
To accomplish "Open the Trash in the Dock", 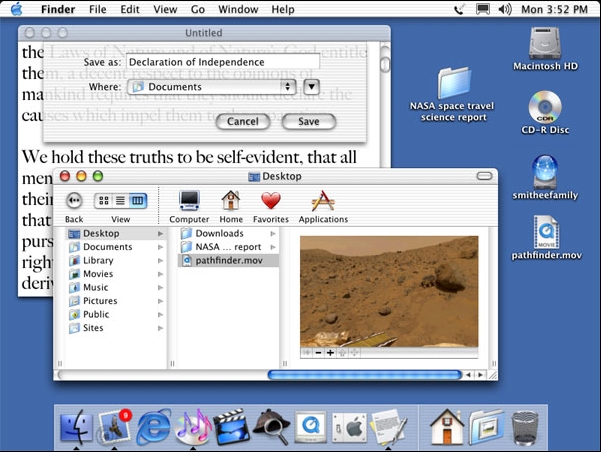I will click(525, 428).
